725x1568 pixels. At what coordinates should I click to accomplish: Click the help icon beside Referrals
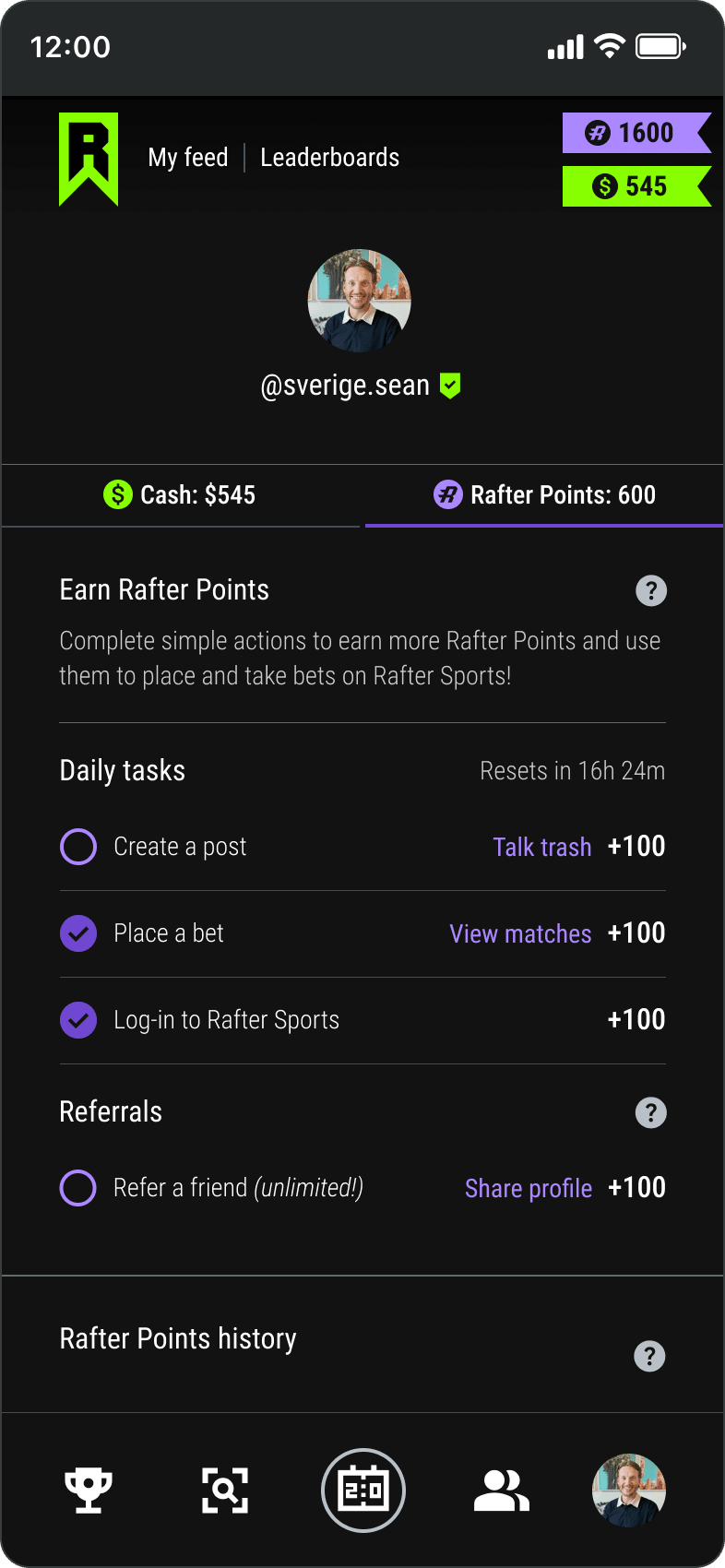[651, 1112]
